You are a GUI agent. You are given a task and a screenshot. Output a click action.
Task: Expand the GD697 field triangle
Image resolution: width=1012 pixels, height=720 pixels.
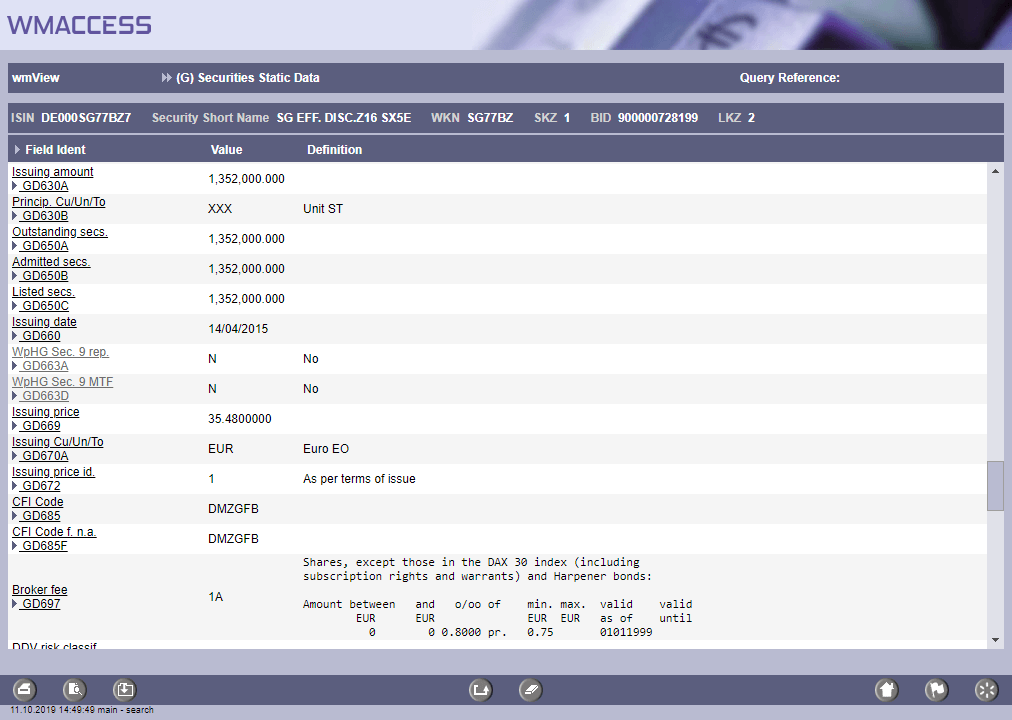coord(15,604)
